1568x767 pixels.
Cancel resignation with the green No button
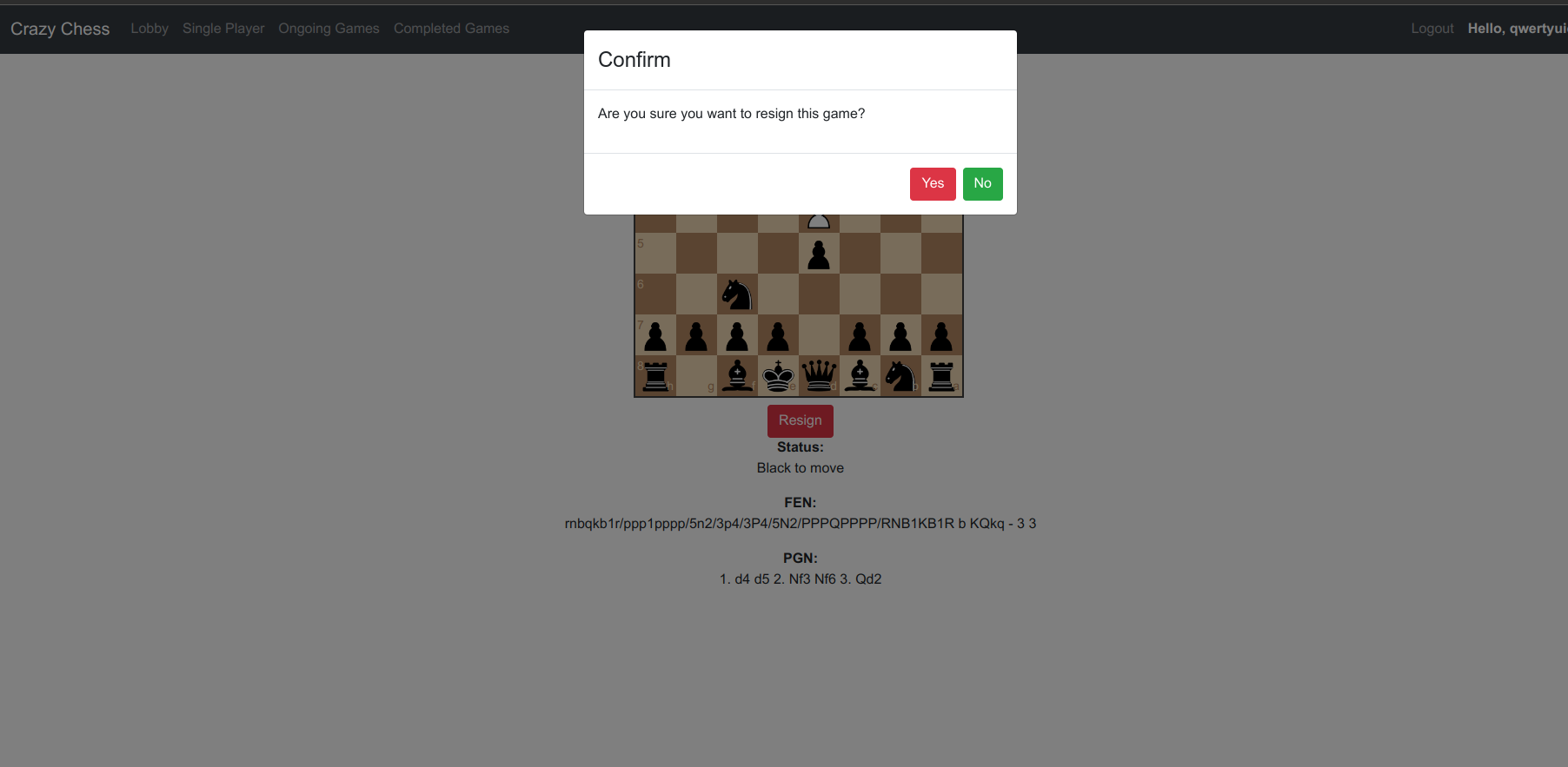(982, 183)
